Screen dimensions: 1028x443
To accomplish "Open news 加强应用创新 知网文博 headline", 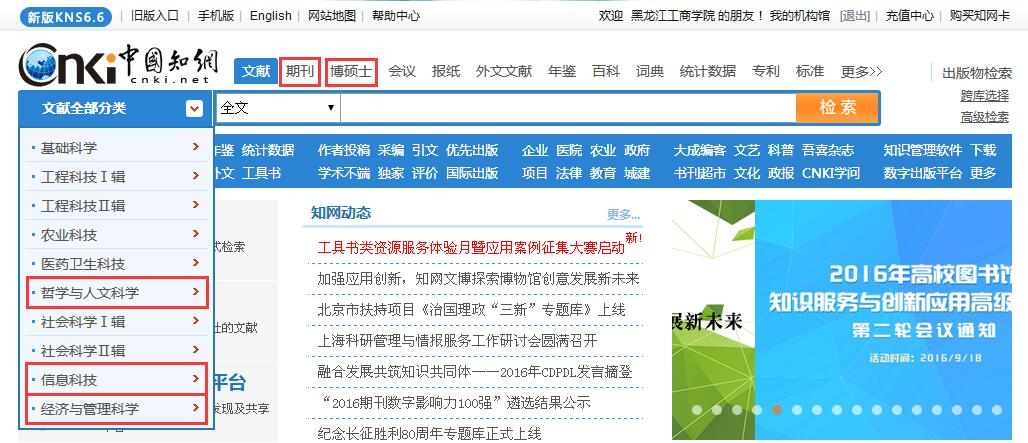I will pyautogui.click(x=478, y=279).
